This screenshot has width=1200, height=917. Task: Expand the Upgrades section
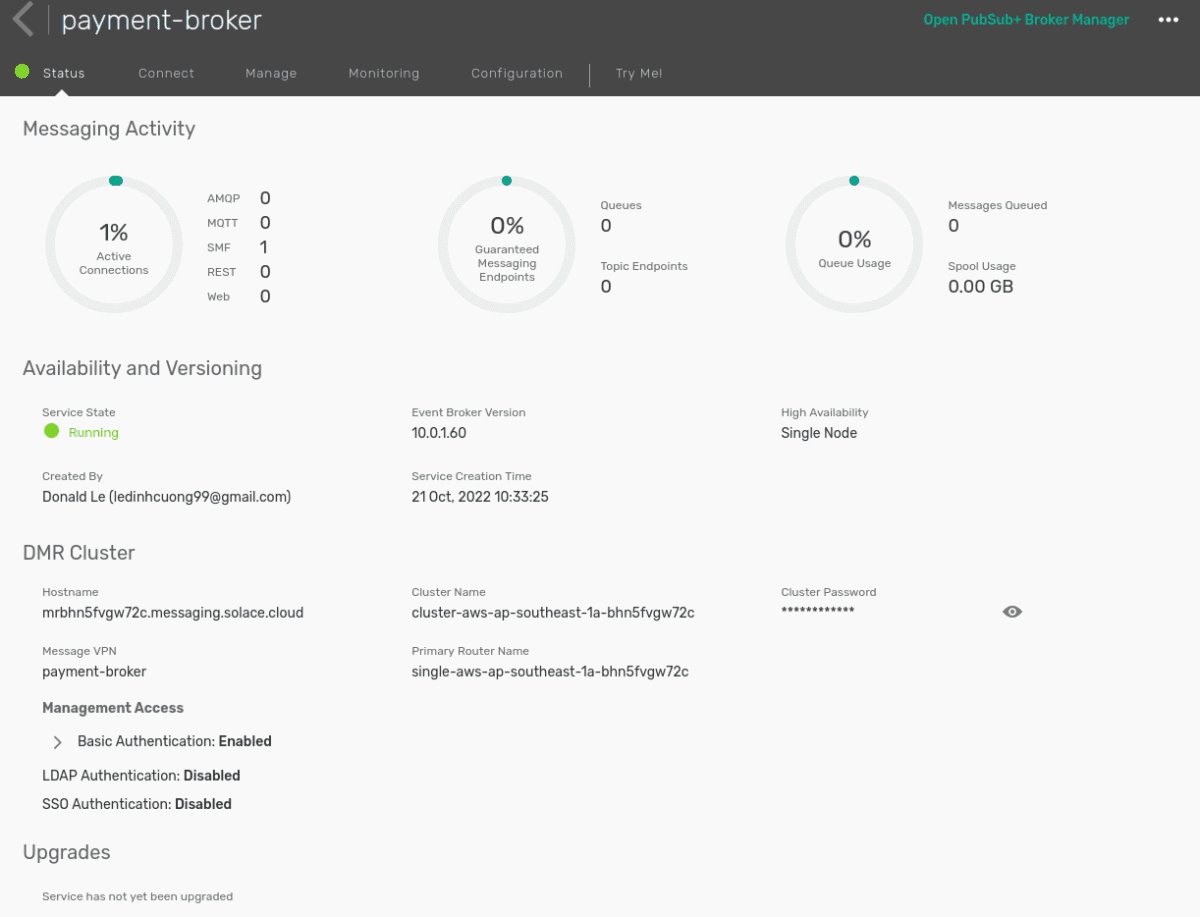point(66,852)
